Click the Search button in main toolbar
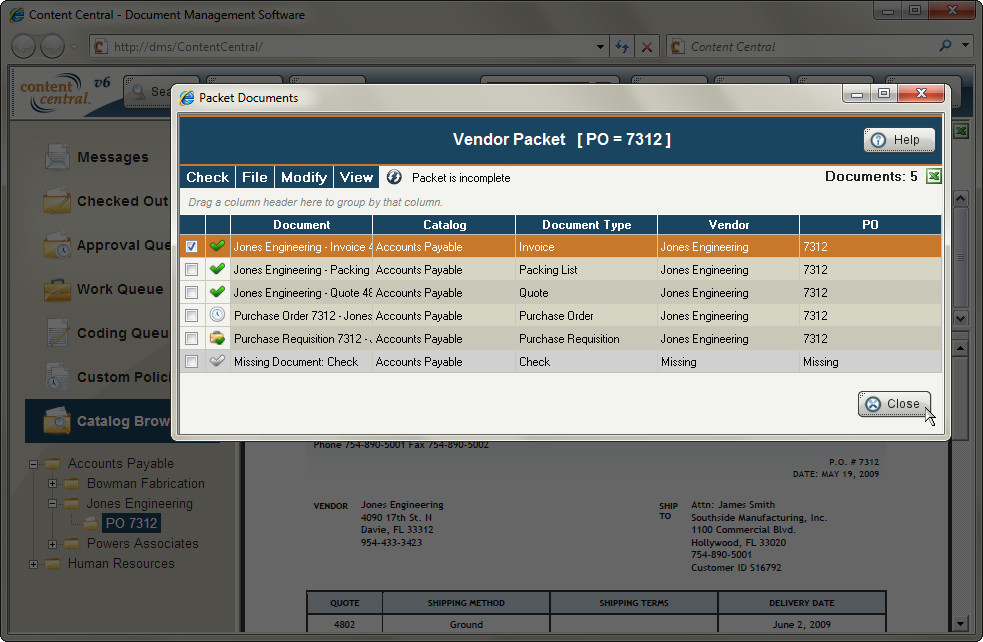Image resolution: width=983 pixels, height=642 pixels. (x=148, y=92)
